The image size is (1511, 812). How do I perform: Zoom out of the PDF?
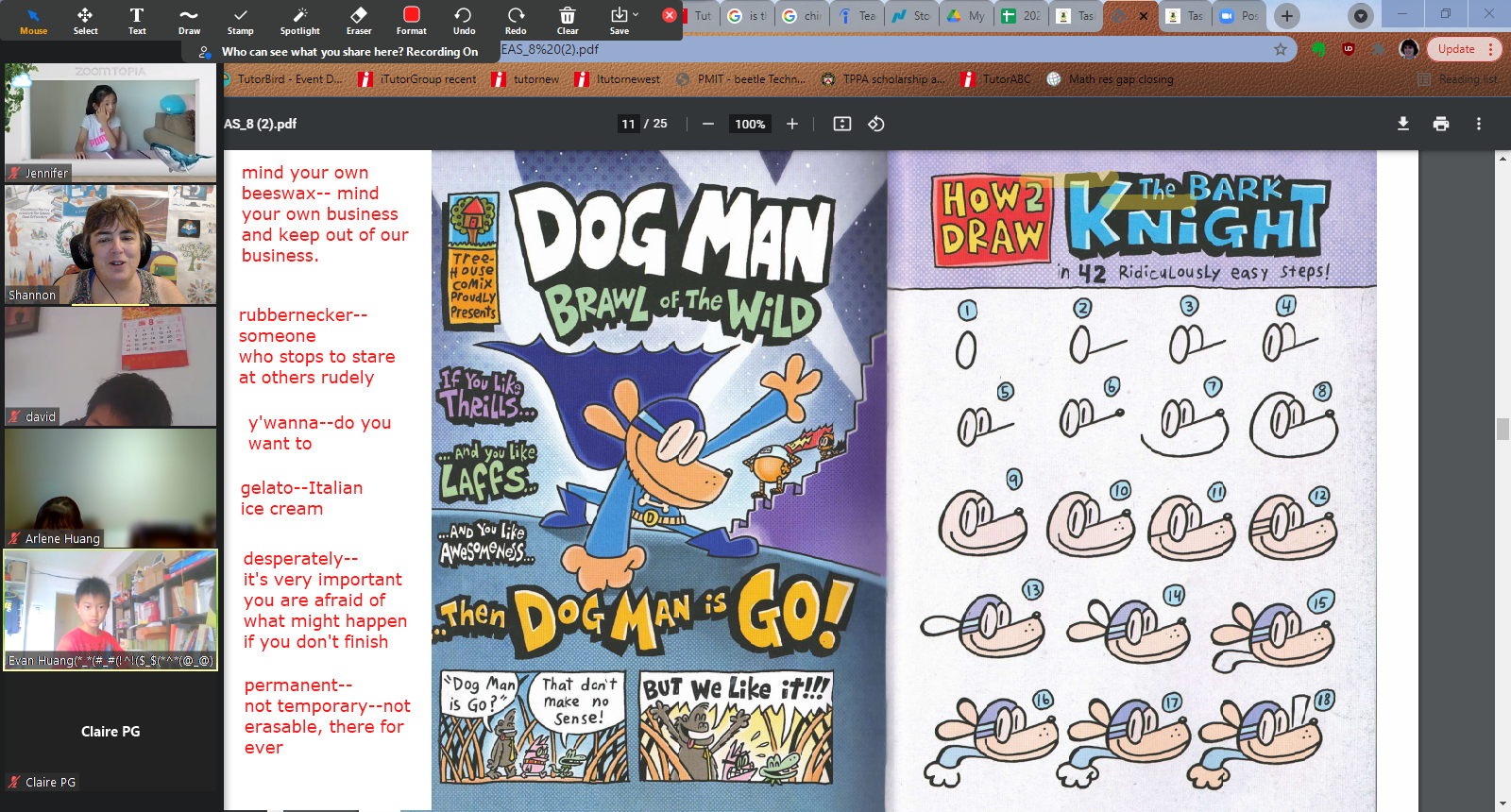(x=707, y=124)
